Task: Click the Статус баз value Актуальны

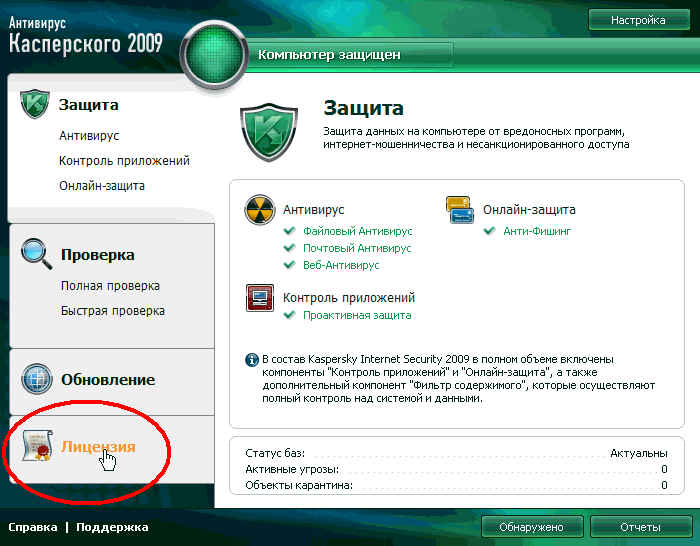Action: coord(639,453)
